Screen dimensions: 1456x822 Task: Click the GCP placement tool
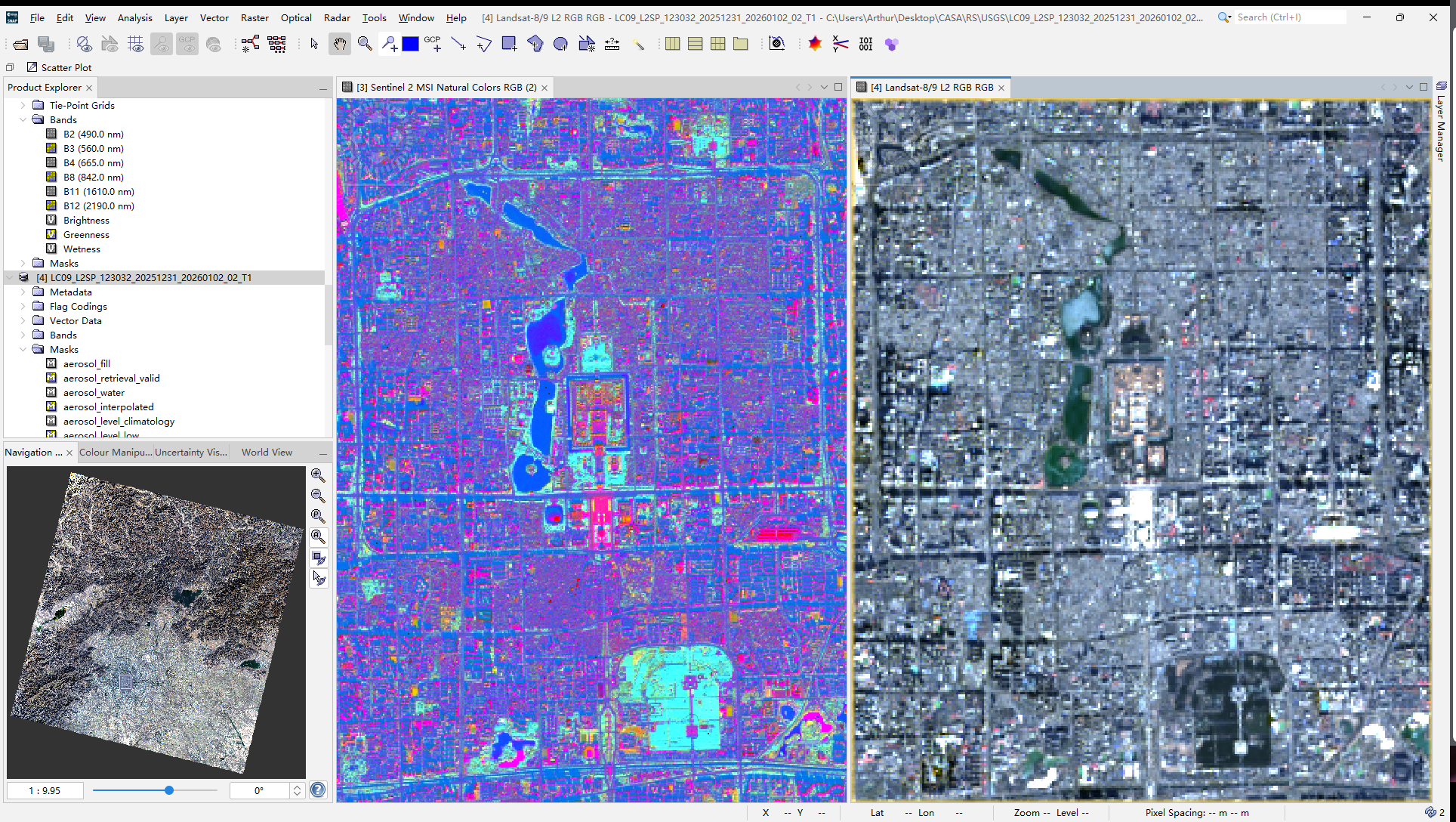(433, 45)
